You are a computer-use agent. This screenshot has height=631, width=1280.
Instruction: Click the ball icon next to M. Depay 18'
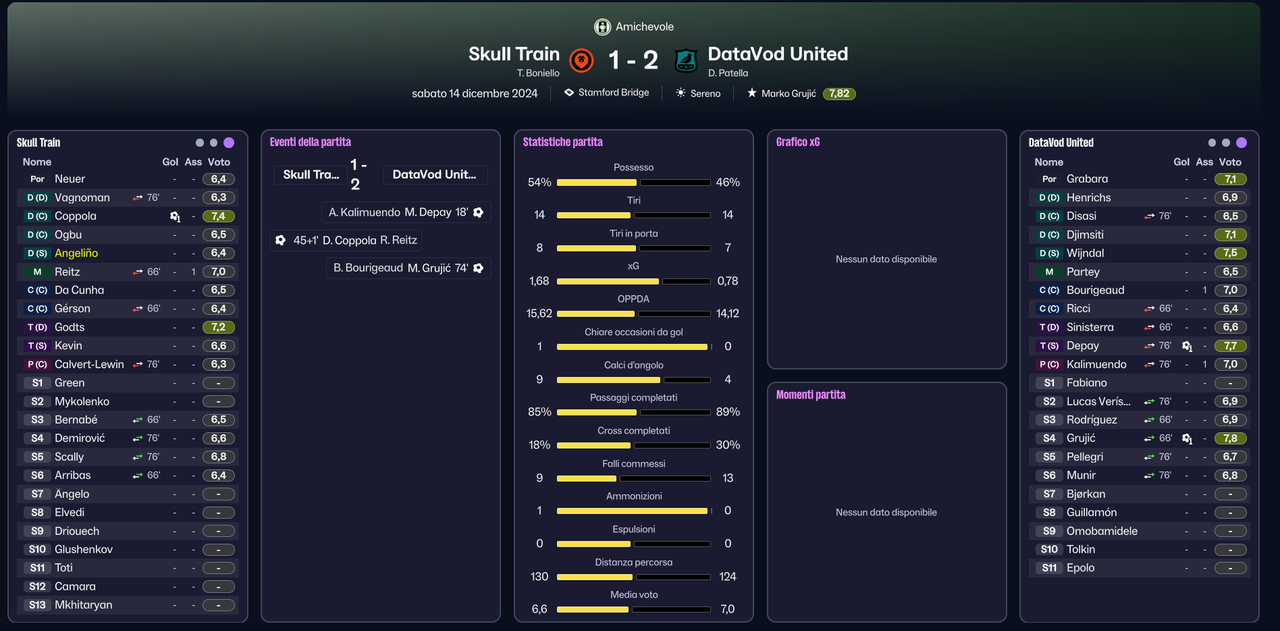[x=478, y=212]
